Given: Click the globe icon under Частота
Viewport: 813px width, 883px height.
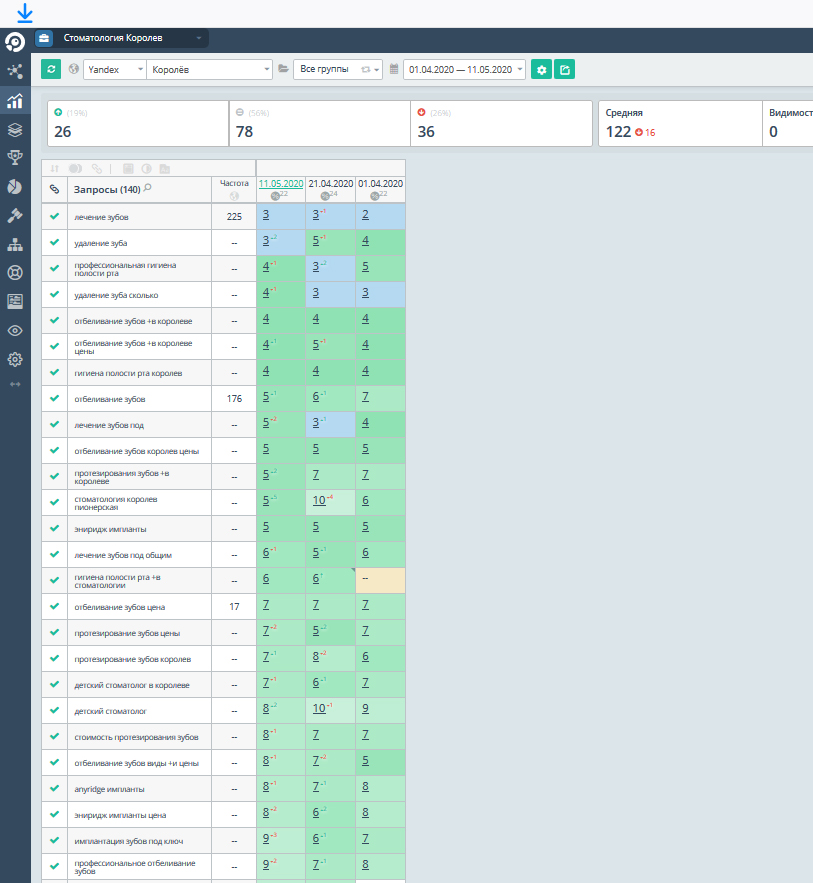Looking at the screenshot, I should [x=234, y=196].
